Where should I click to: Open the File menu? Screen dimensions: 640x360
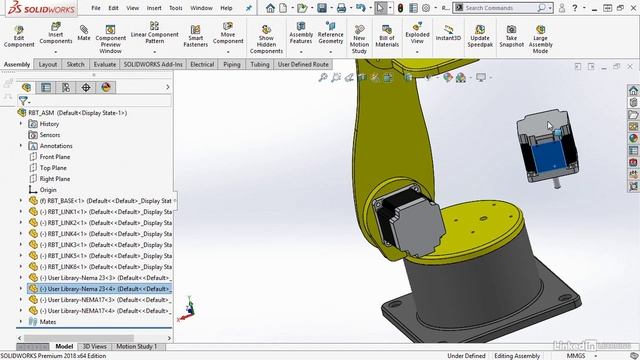(x=96, y=8)
